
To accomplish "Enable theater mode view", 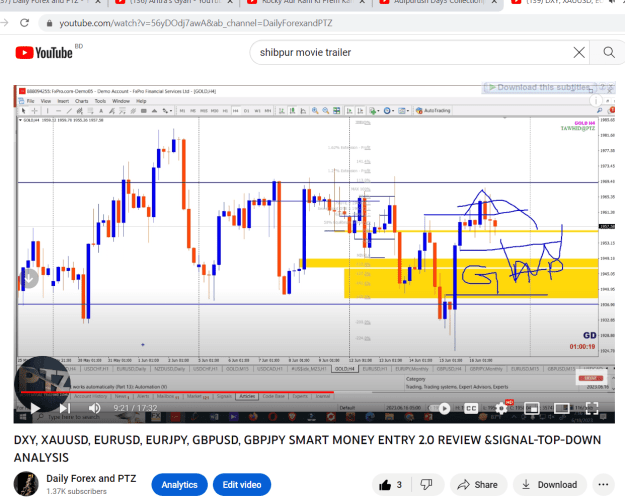I will [562, 408].
